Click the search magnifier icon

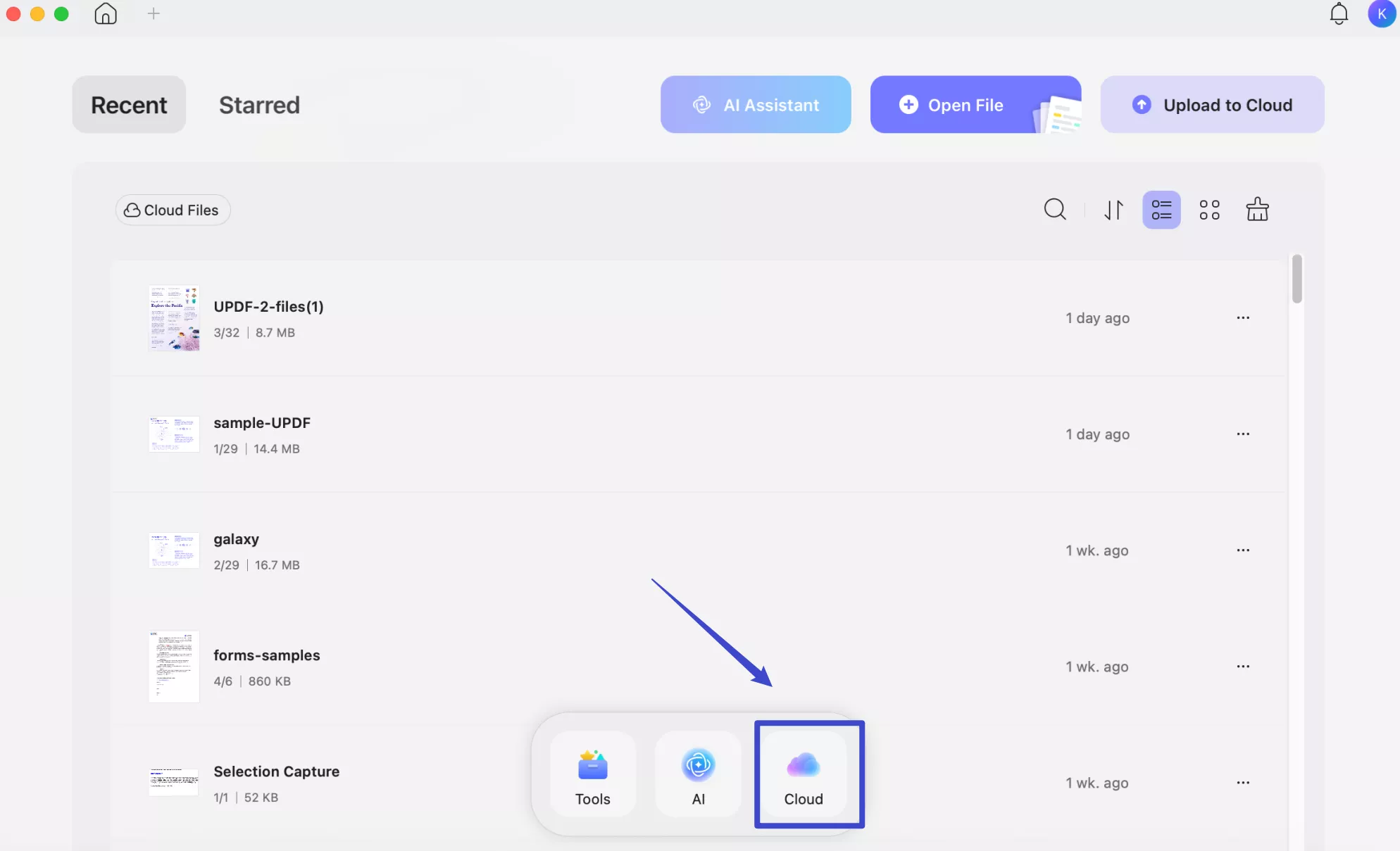[1054, 209]
